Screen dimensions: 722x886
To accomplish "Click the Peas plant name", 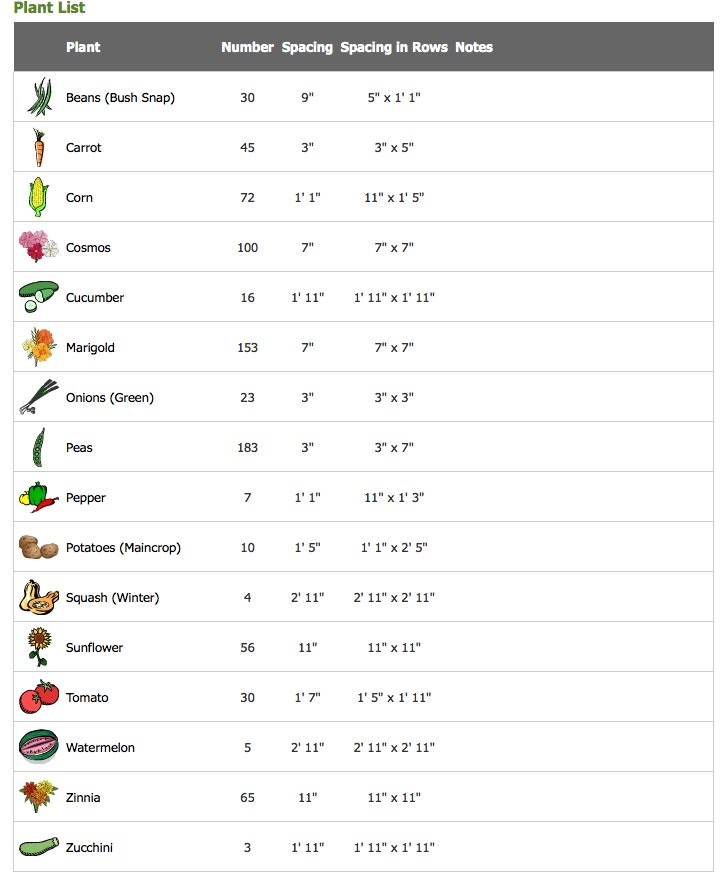I will pyautogui.click(x=79, y=448).
